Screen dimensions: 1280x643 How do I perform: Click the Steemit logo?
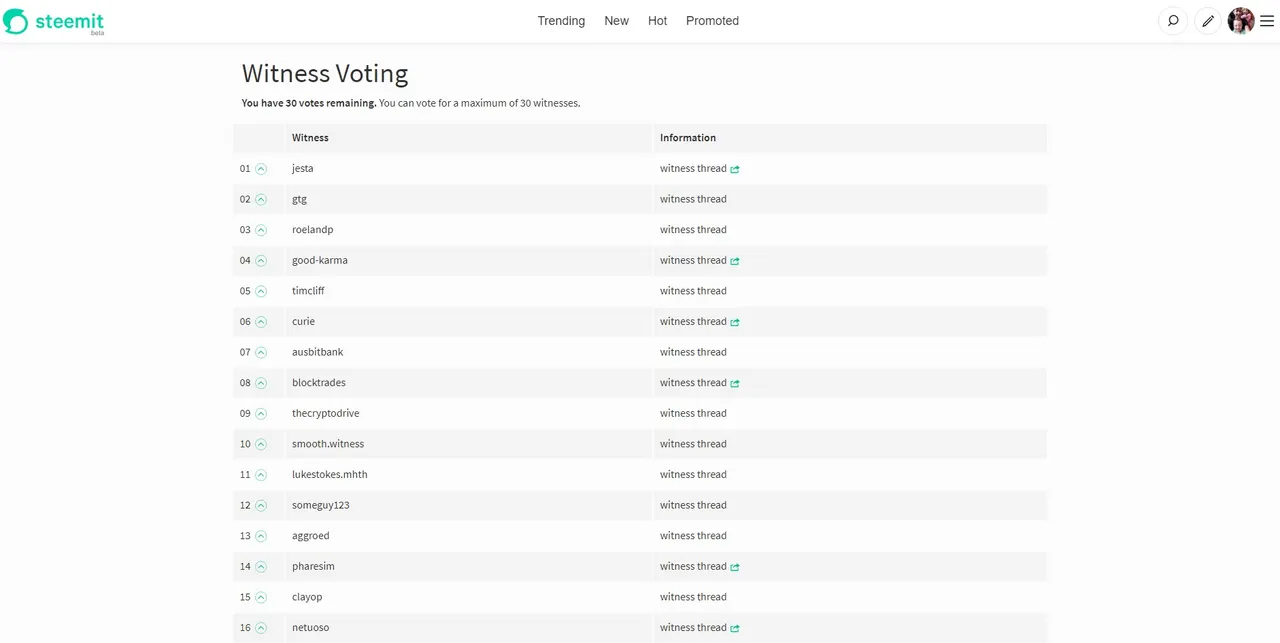coord(54,21)
